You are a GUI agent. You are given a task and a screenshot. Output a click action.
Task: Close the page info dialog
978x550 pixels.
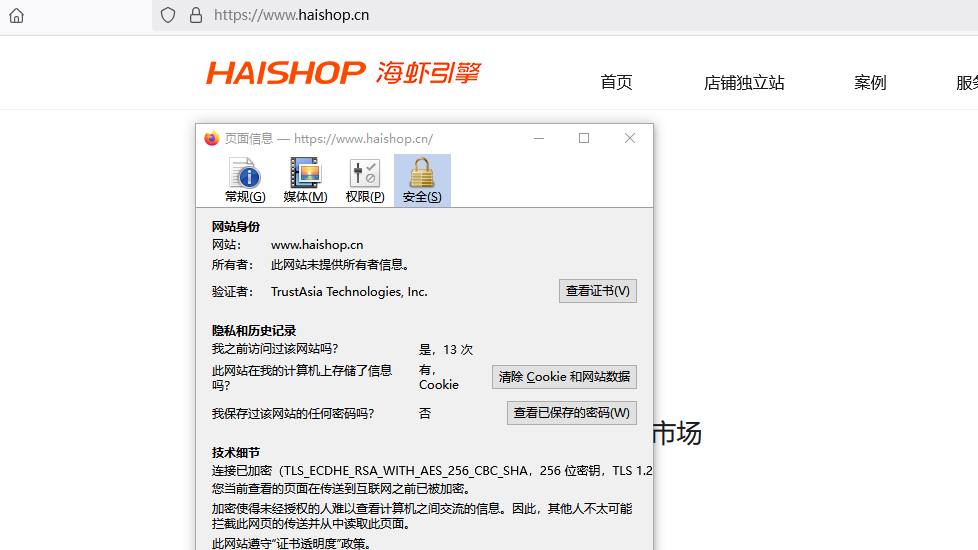(630, 138)
